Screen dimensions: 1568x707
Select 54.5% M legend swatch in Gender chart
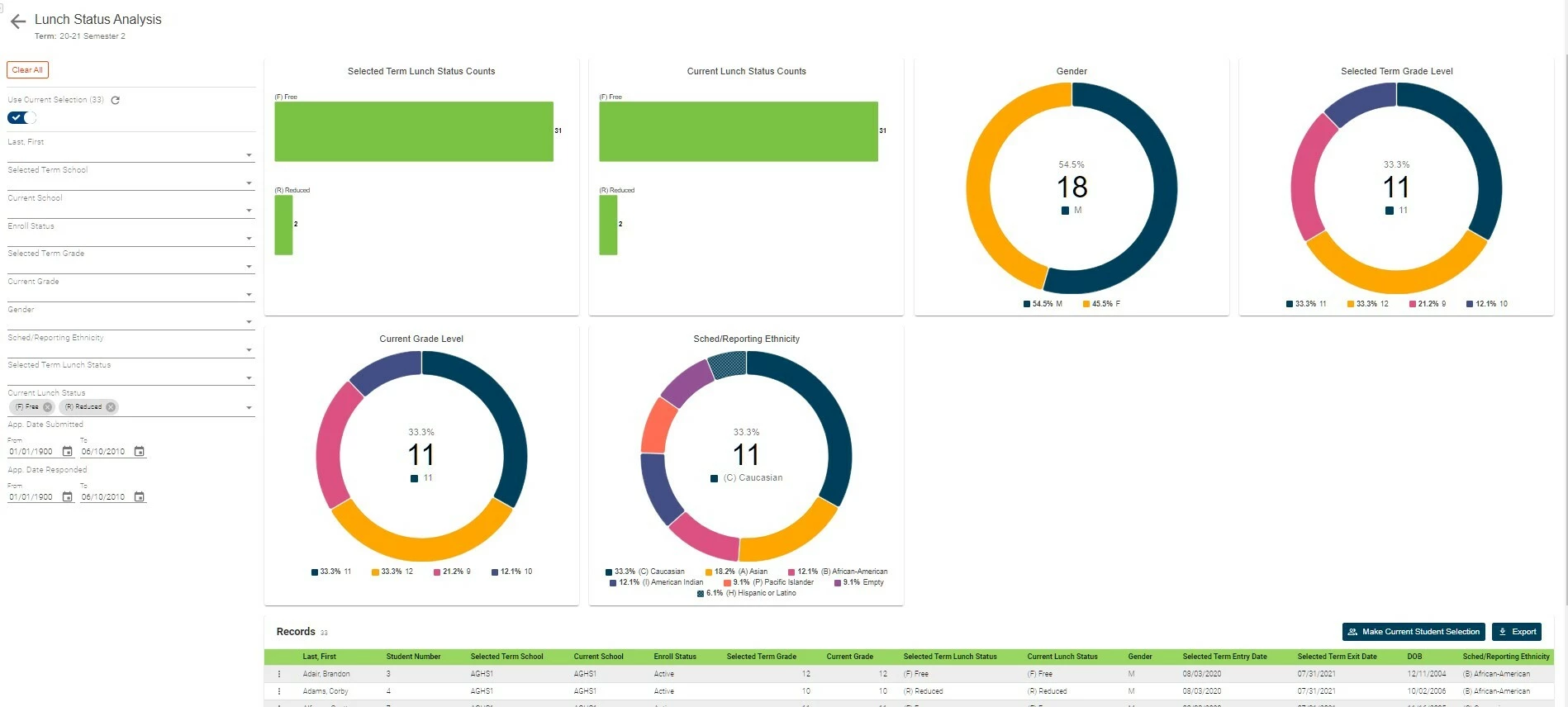click(x=1027, y=304)
